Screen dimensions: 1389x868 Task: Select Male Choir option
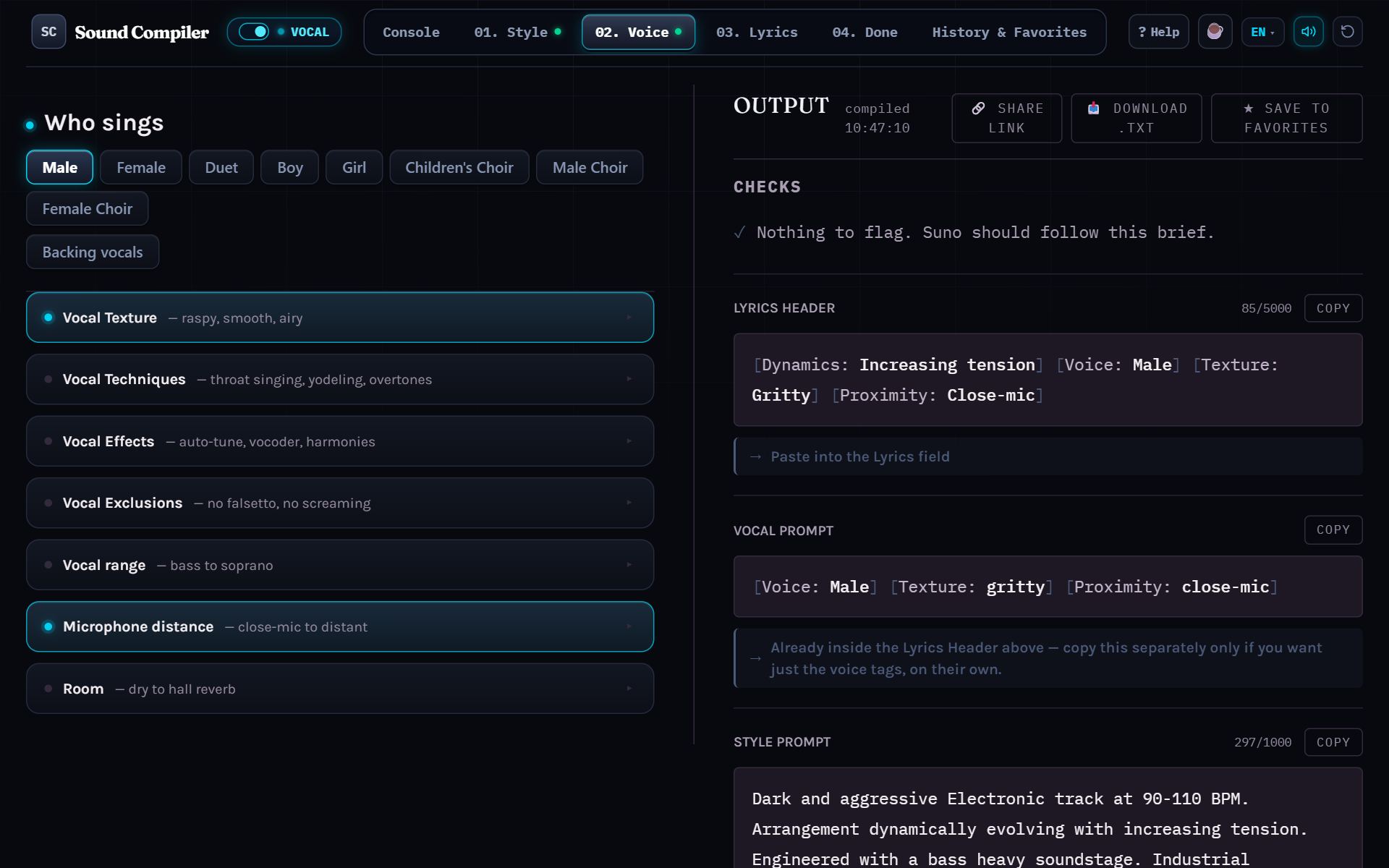coord(590,167)
